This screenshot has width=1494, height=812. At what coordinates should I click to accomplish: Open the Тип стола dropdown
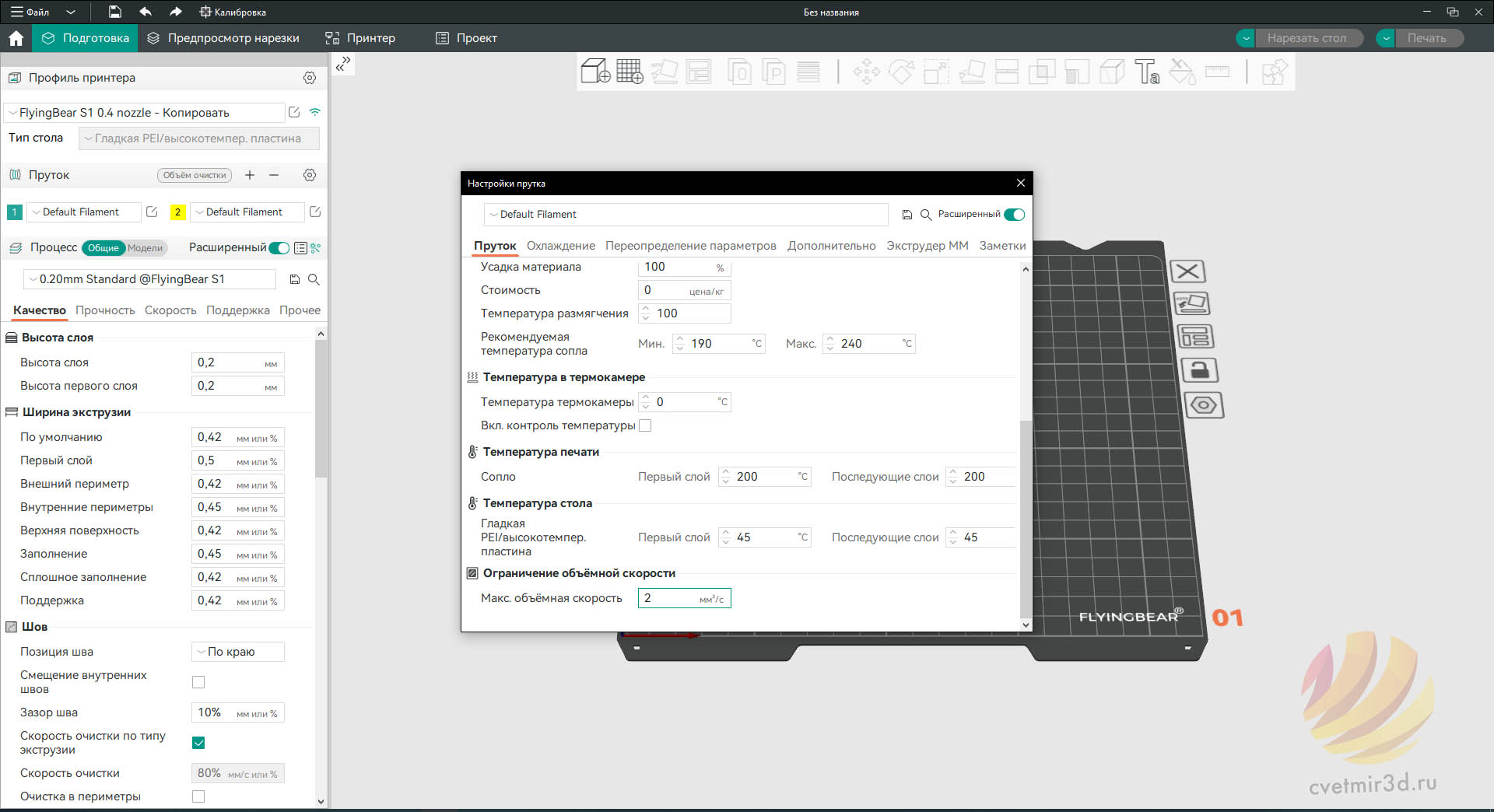[199, 138]
